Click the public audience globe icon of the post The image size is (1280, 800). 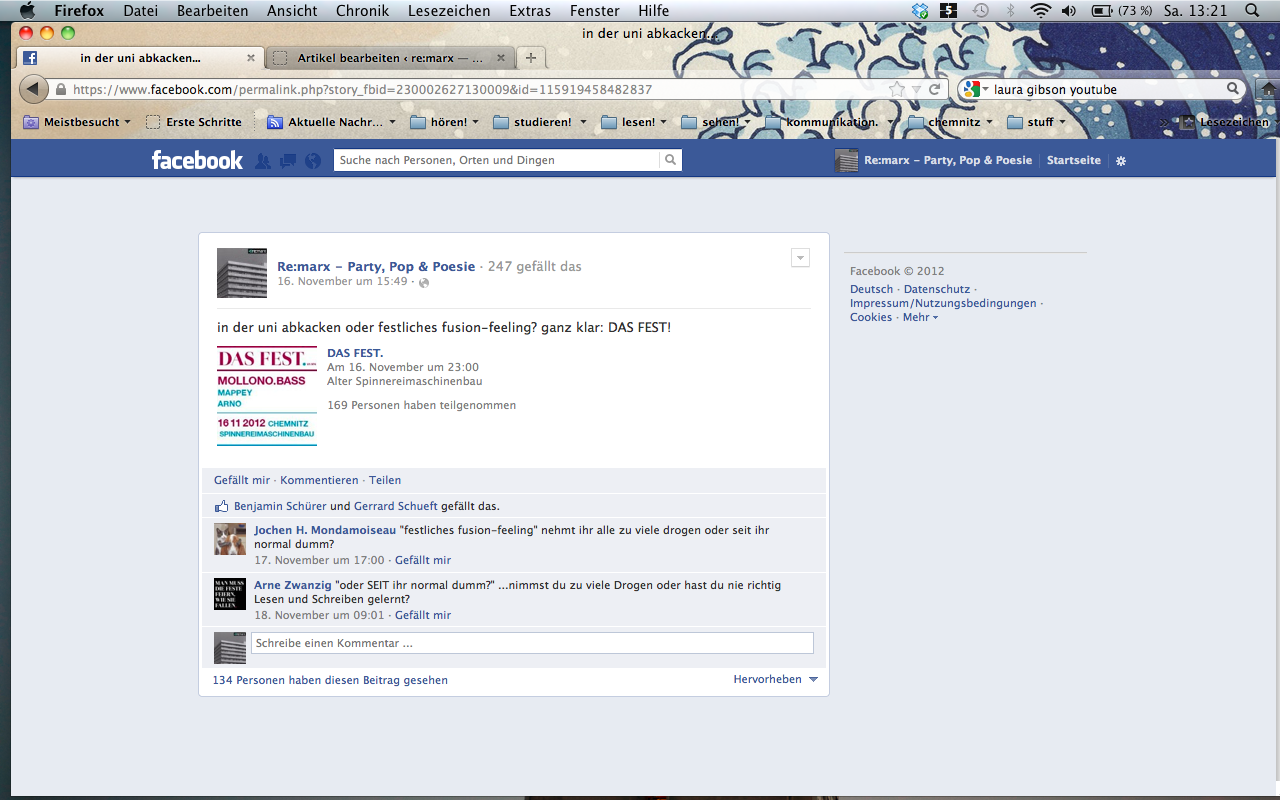tap(424, 283)
